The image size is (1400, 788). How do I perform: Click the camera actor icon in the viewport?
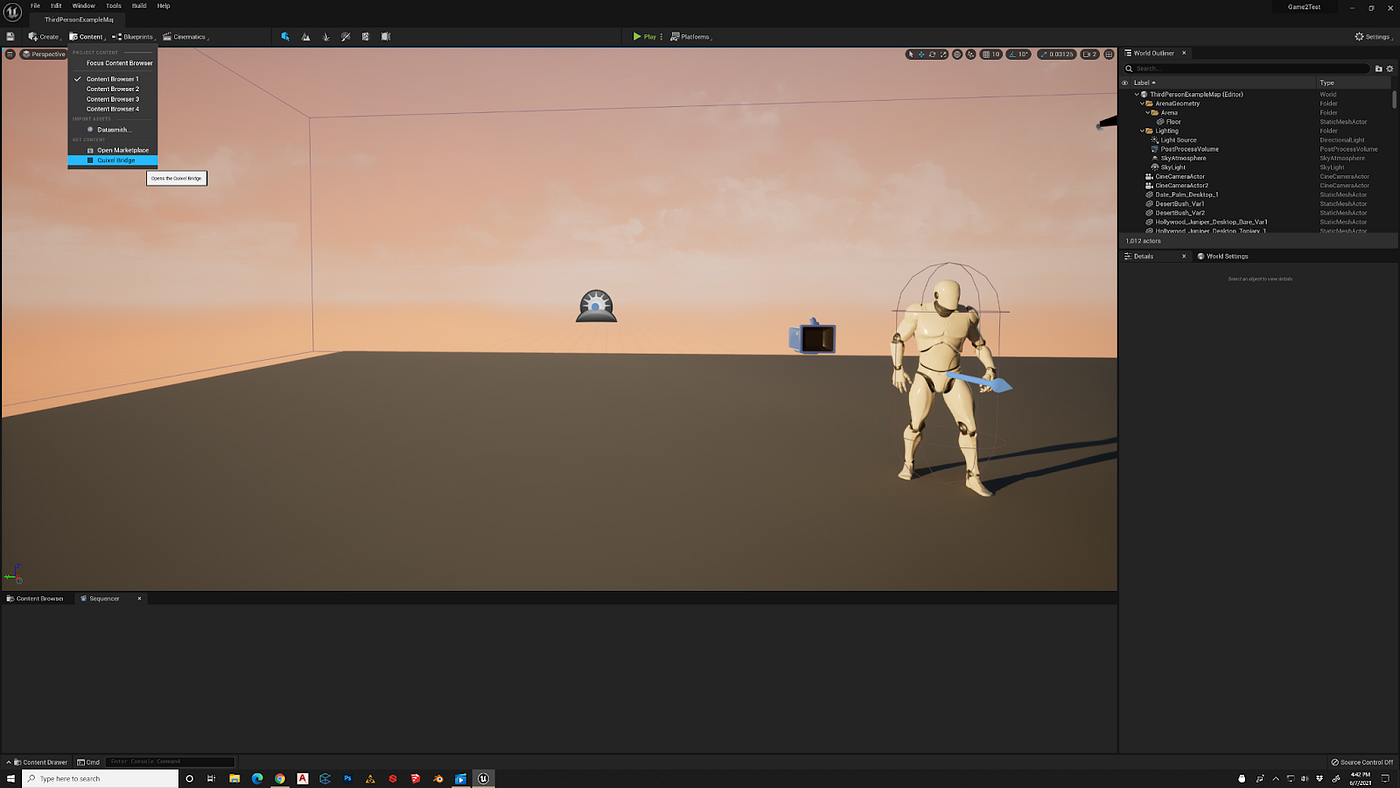pyautogui.click(x=813, y=337)
